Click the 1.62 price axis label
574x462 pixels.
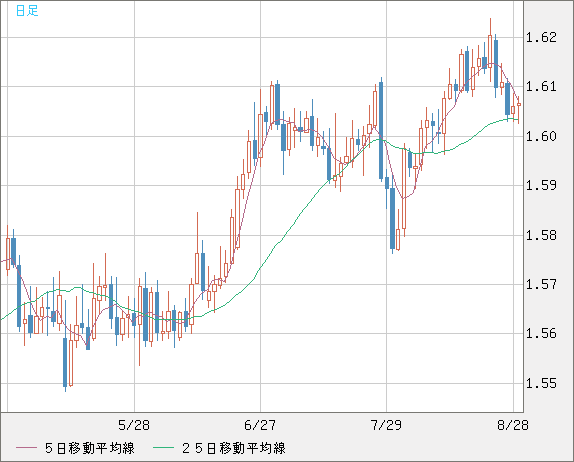click(541, 37)
